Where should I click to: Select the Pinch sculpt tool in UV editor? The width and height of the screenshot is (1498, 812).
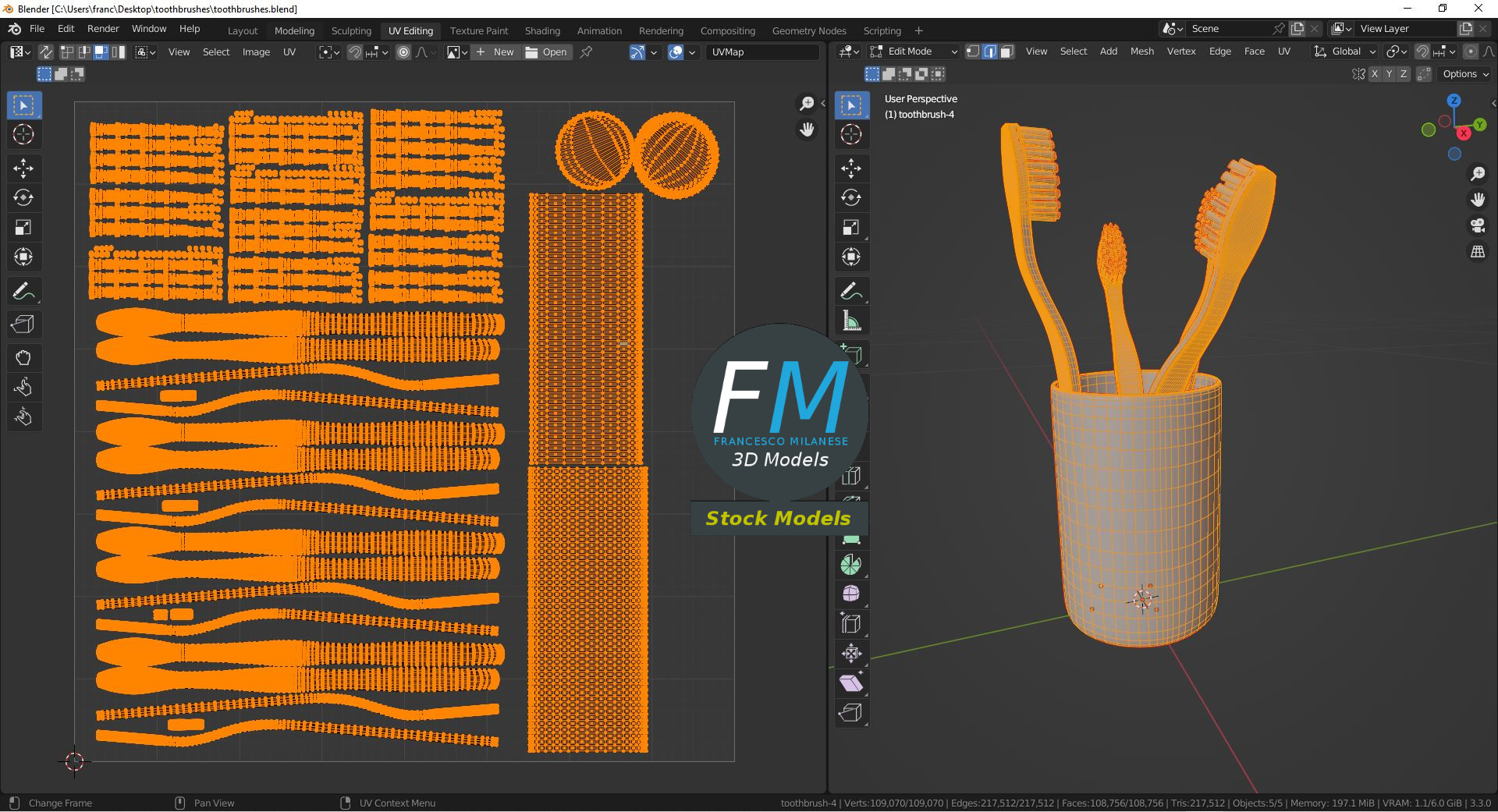tap(23, 417)
